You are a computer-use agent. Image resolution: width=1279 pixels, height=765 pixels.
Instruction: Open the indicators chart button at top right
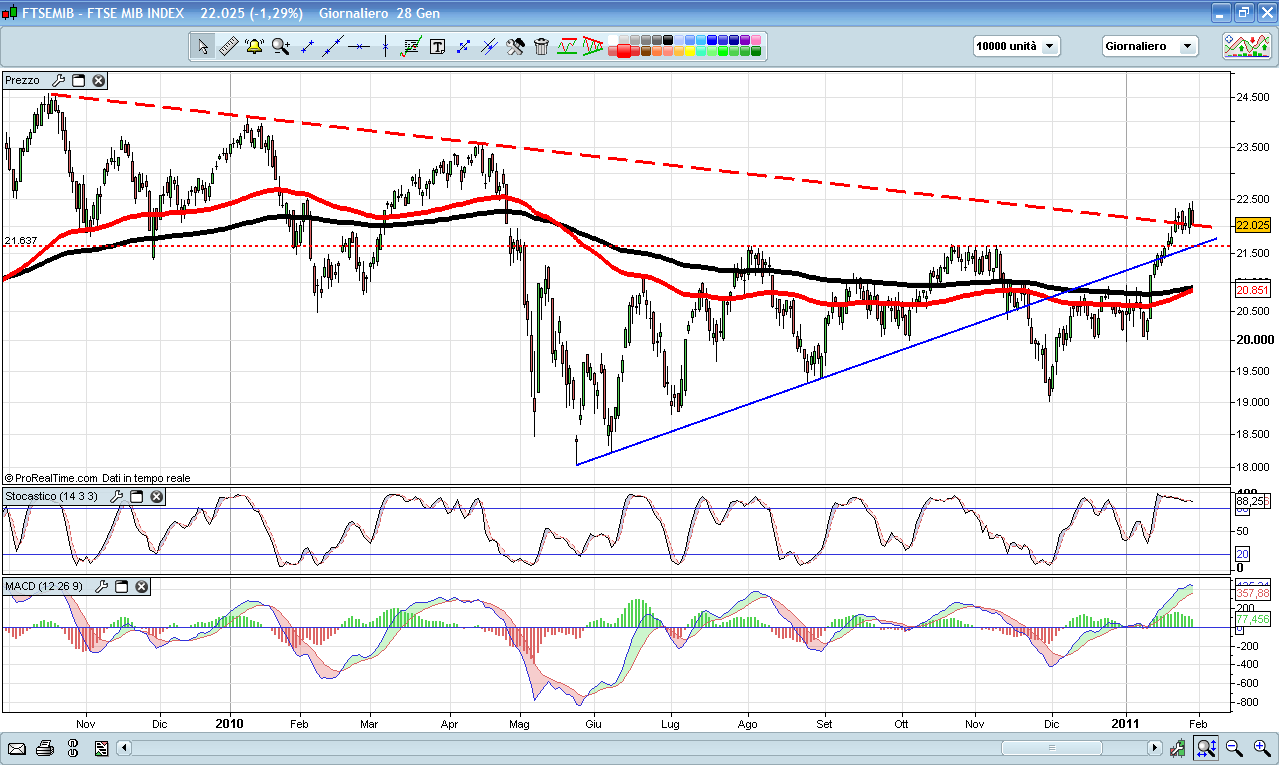tap(1247, 46)
